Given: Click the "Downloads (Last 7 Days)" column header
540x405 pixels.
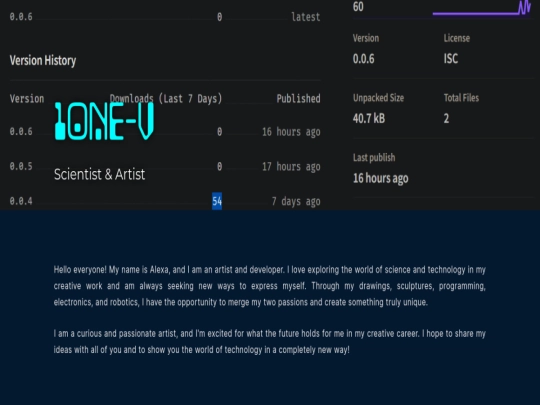Looking at the screenshot, I should tap(166, 98).
